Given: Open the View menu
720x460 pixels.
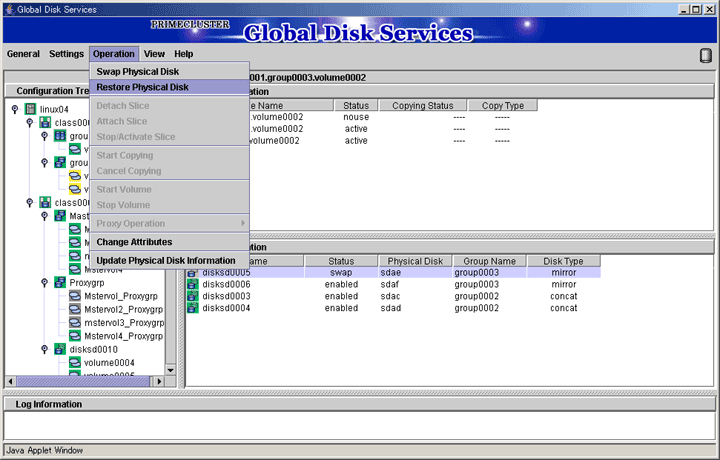Looking at the screenshot, I should click(x=154, y=54).
